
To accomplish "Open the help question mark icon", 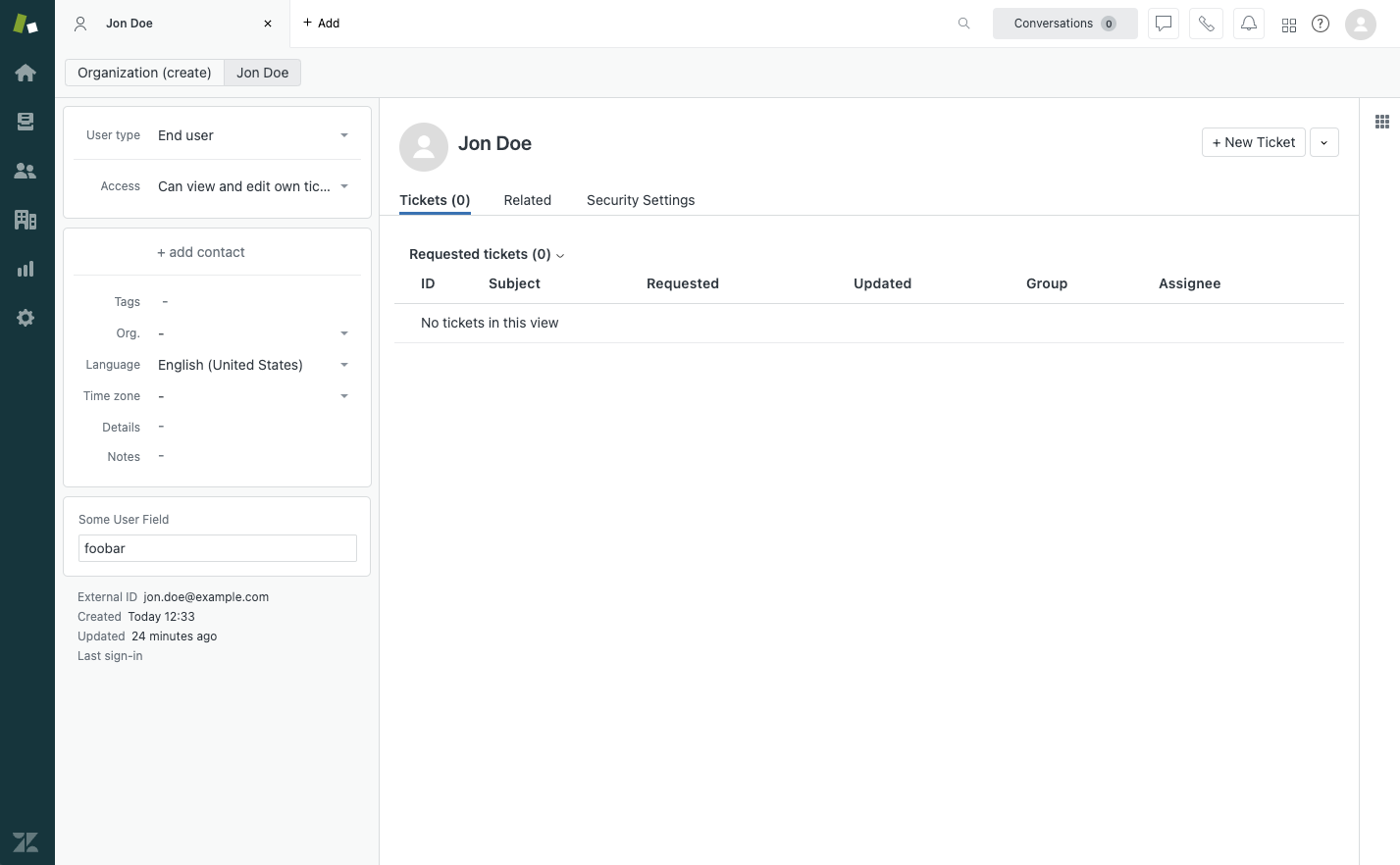I will click(1321, 24).
